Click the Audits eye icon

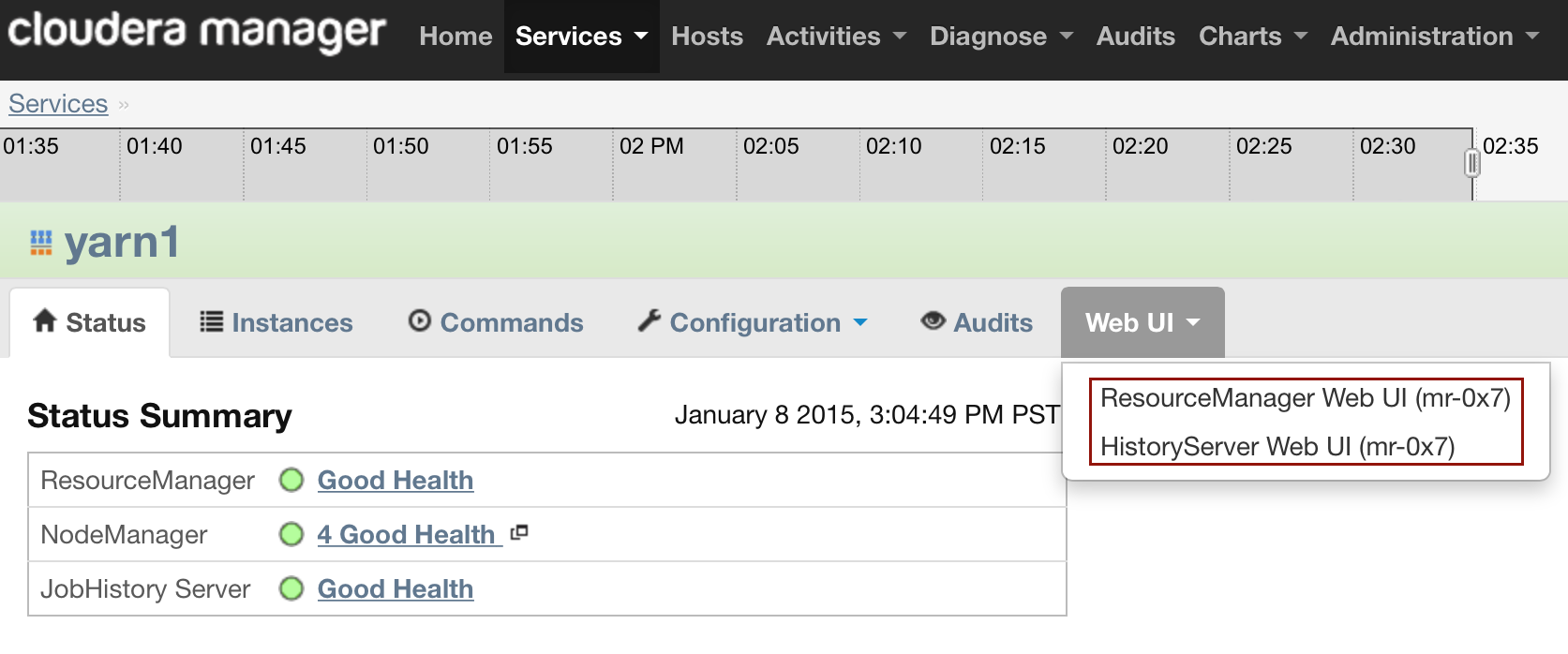pyautogui.click(x=933, y=321)
